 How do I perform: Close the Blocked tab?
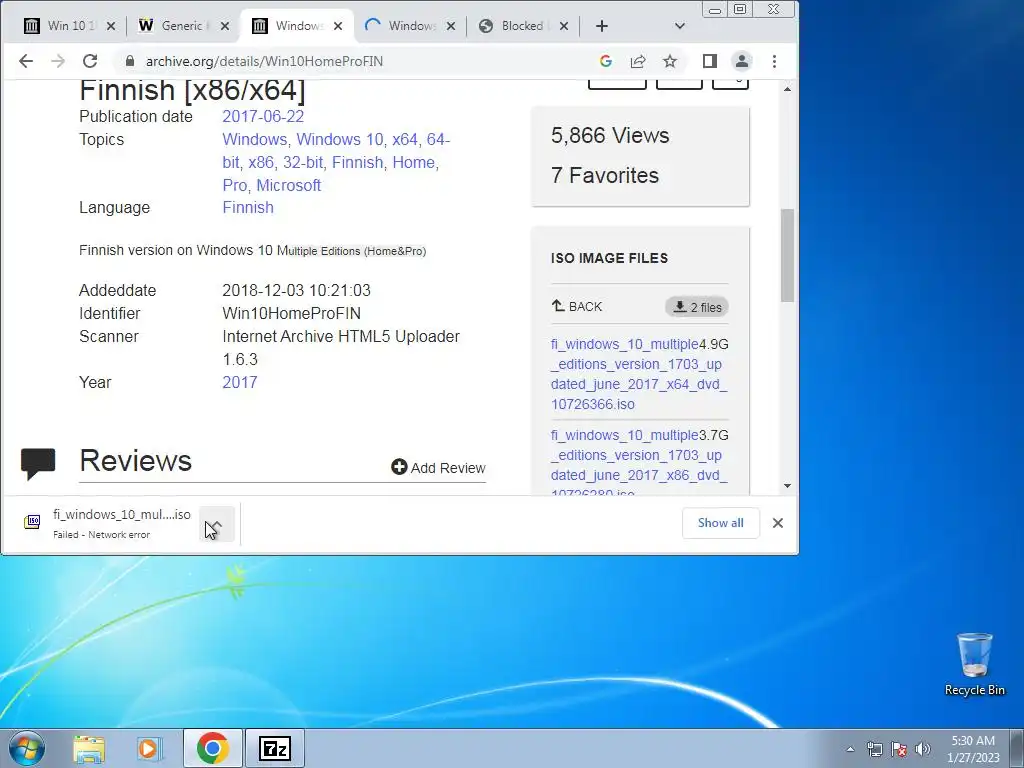(564, 26)
